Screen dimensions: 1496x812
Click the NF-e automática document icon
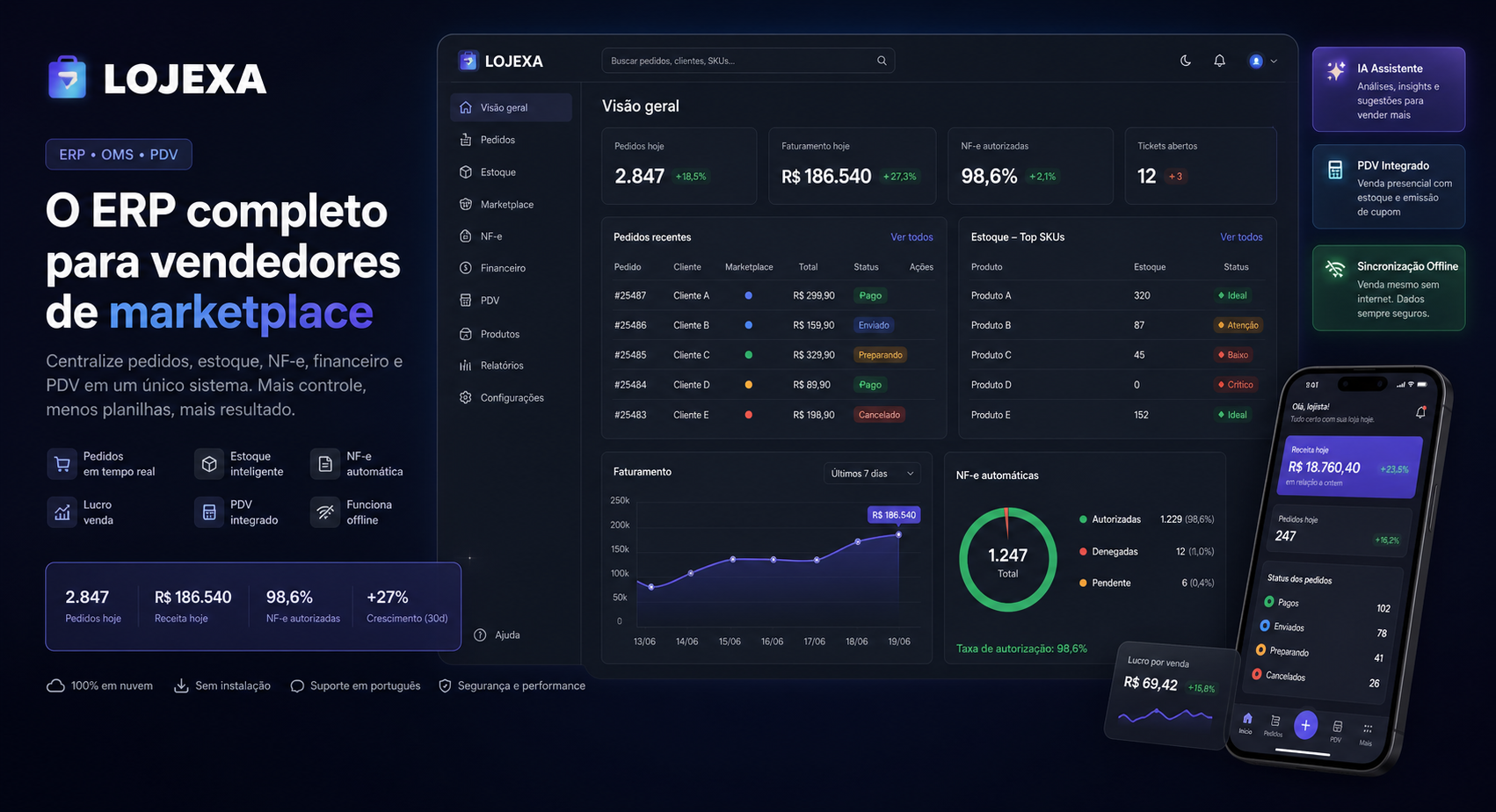click(325, 464)
